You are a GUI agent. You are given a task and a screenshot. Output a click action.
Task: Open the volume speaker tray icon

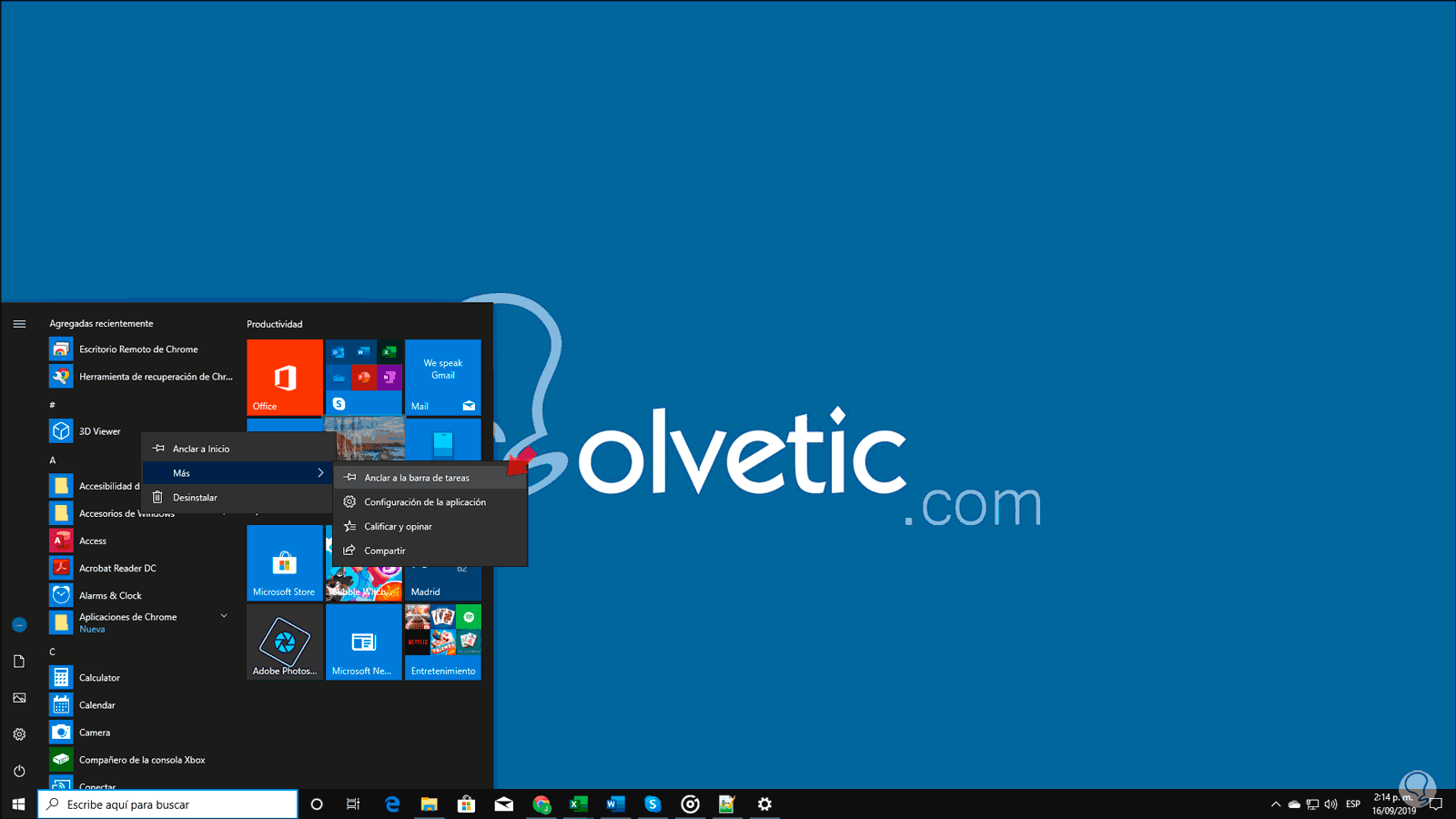click(1330, 804)
